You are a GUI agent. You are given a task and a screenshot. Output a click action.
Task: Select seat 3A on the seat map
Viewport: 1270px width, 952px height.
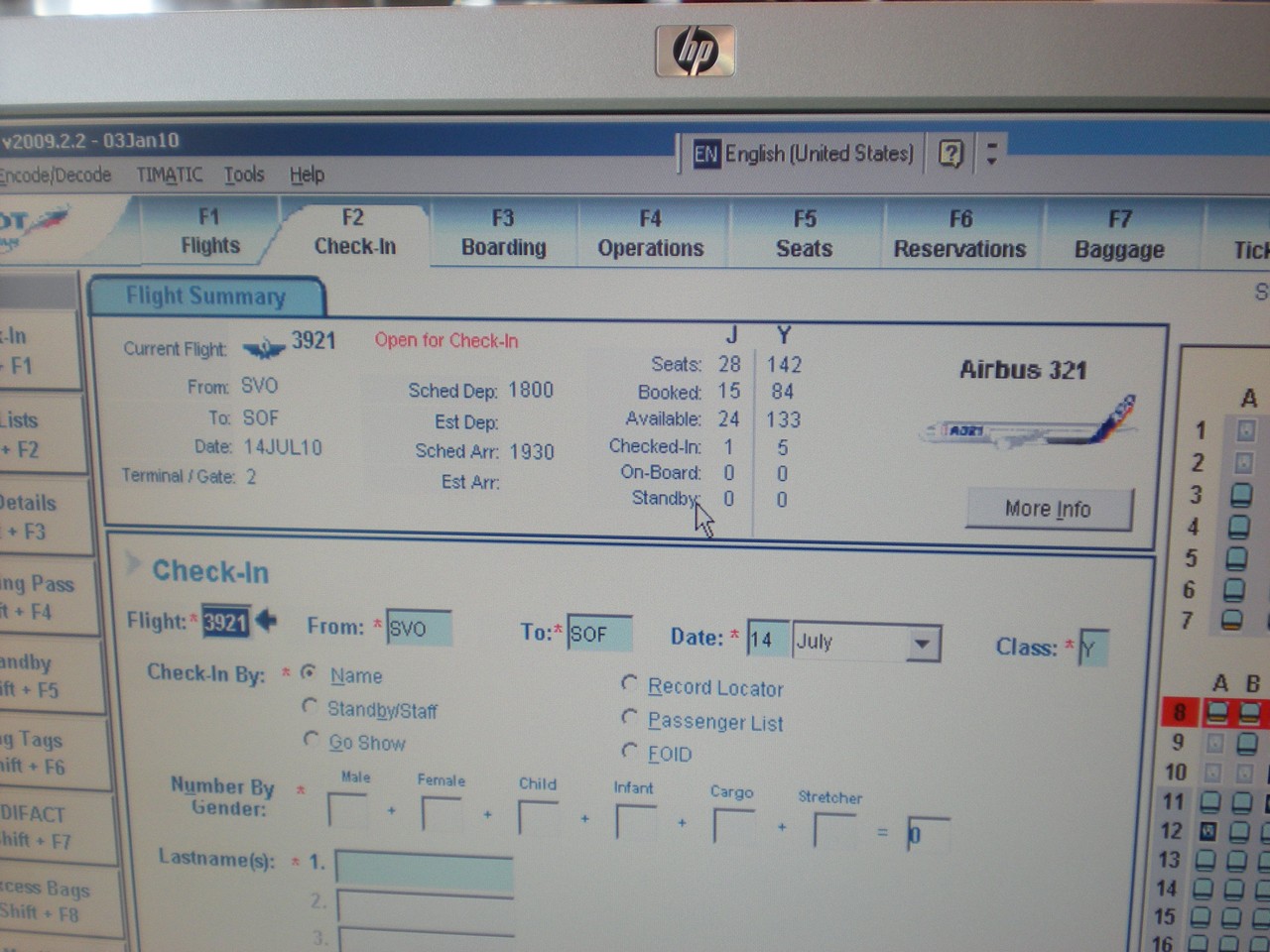tap(1239, 495)
